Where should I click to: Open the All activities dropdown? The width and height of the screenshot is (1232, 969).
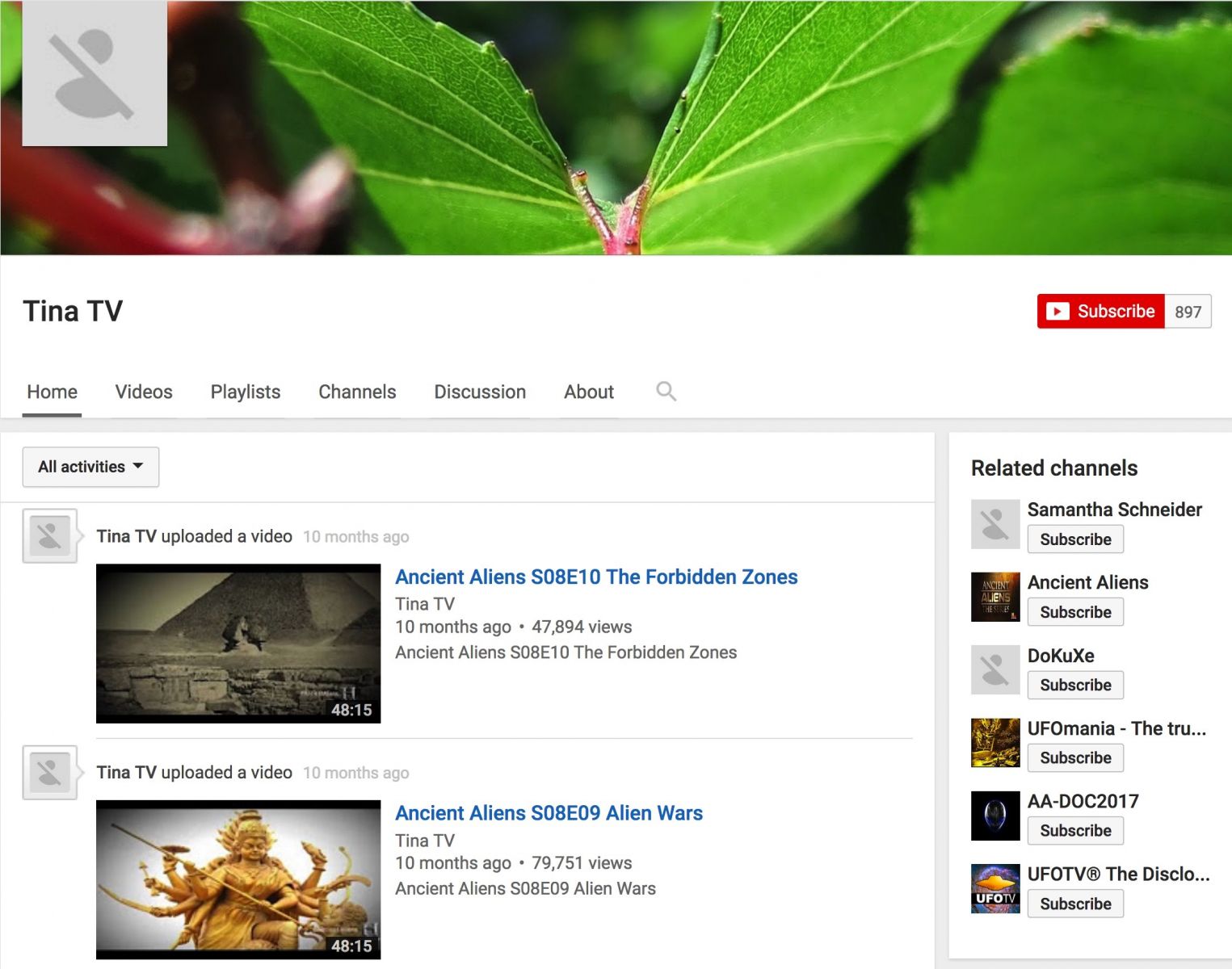[90, 467]
